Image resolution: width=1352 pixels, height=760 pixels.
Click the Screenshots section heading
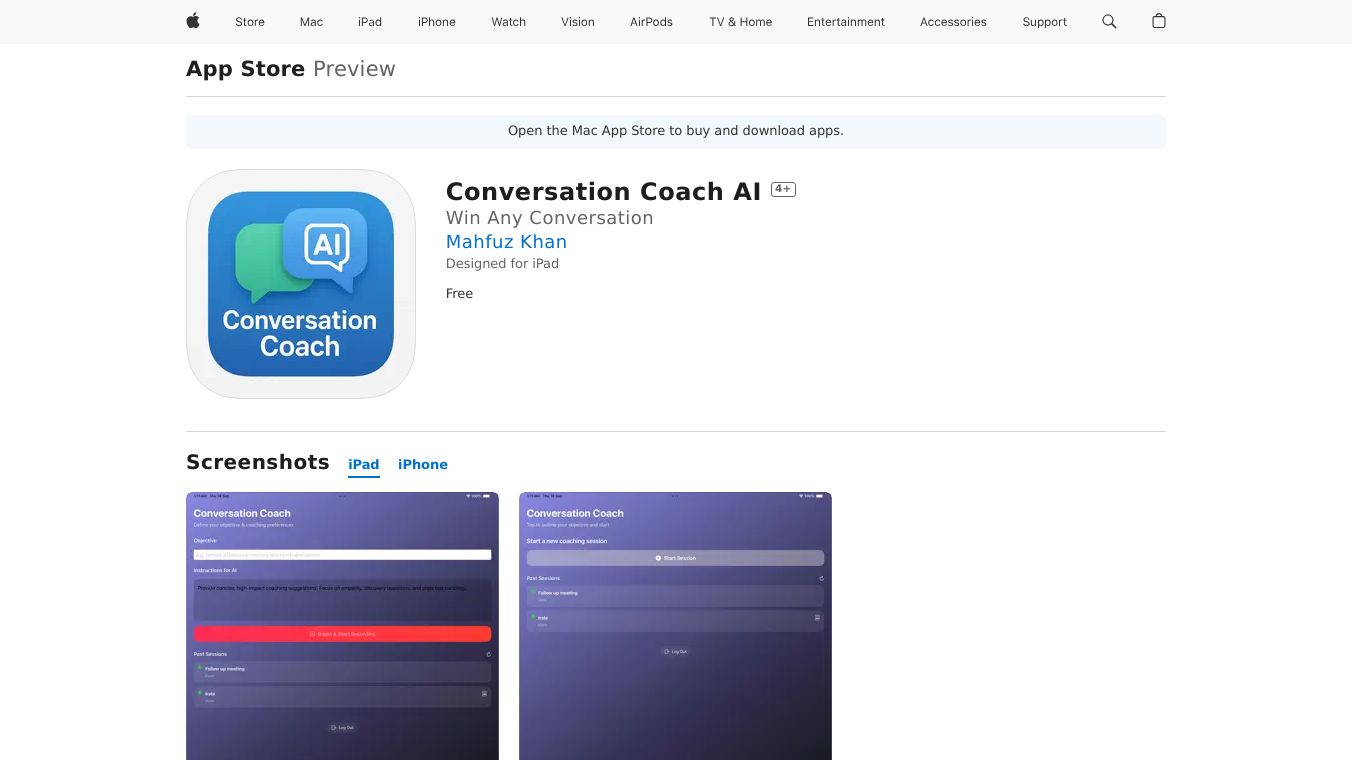click(x=258, y=462)
